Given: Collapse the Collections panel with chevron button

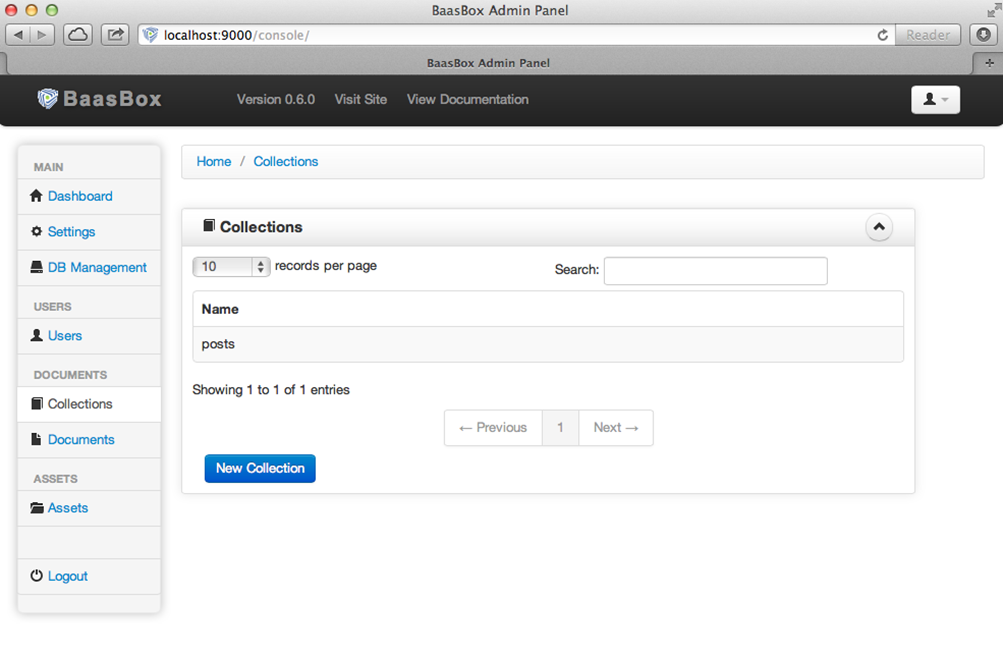Looking at the screenshot, I should pyautogui.click(x=879, y=227).
